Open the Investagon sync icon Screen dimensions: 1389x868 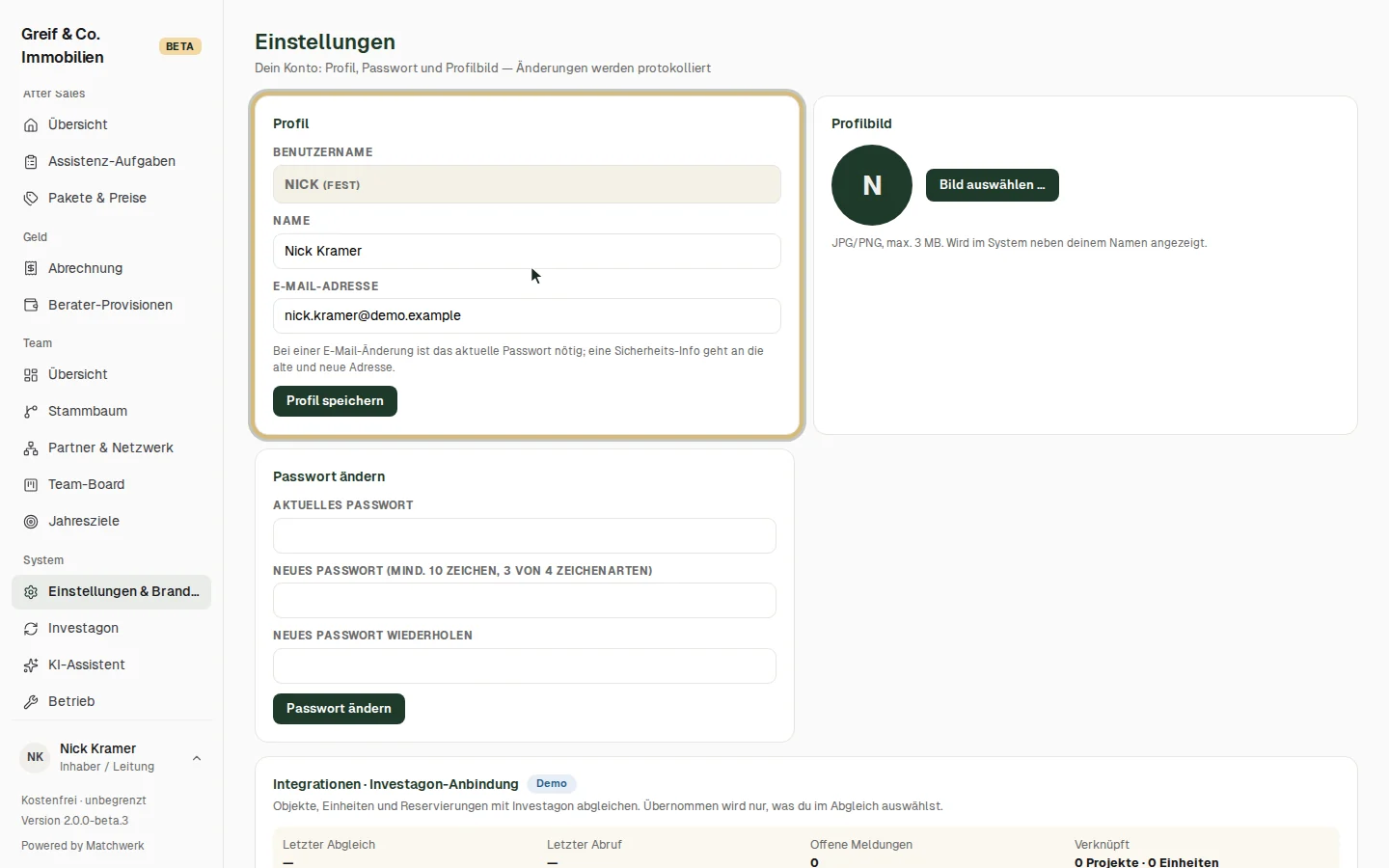point(31,629)
